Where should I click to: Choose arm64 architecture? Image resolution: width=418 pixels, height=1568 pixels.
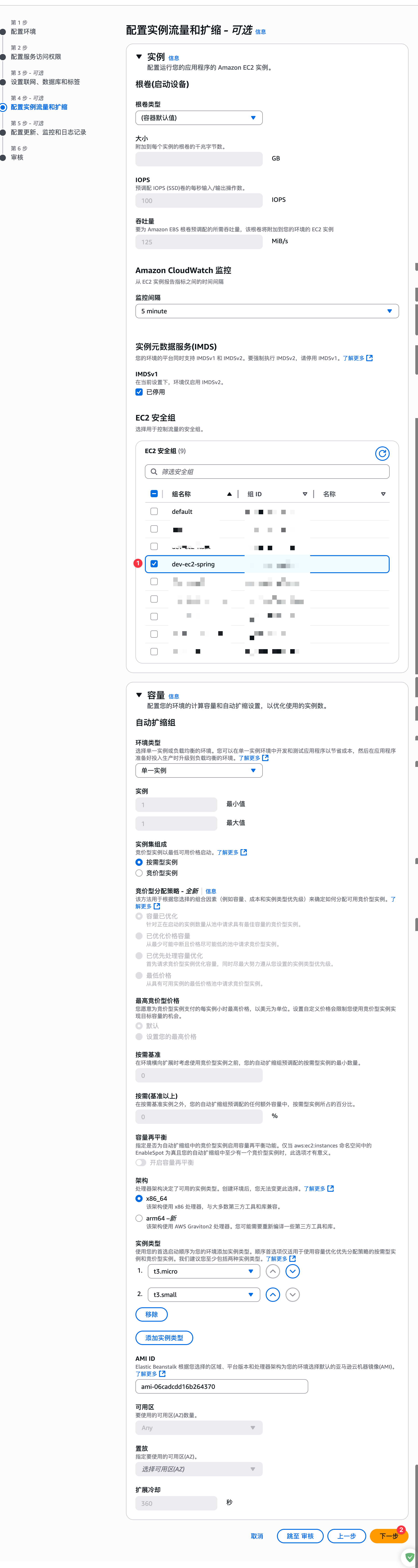coord(139,1218)
